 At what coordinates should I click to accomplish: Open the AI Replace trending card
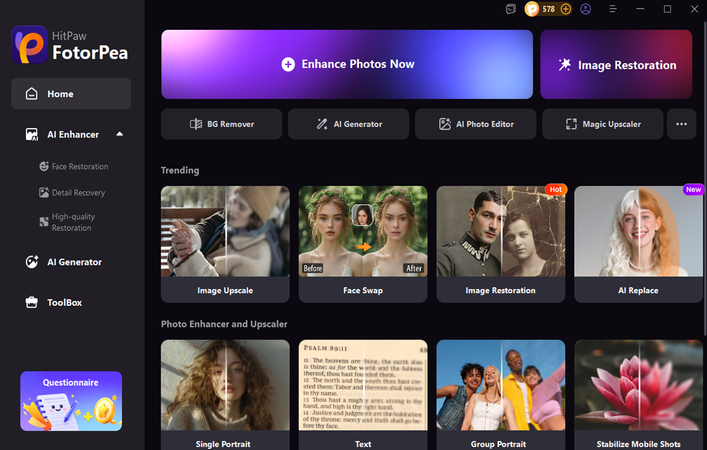[x=638, y=244]
